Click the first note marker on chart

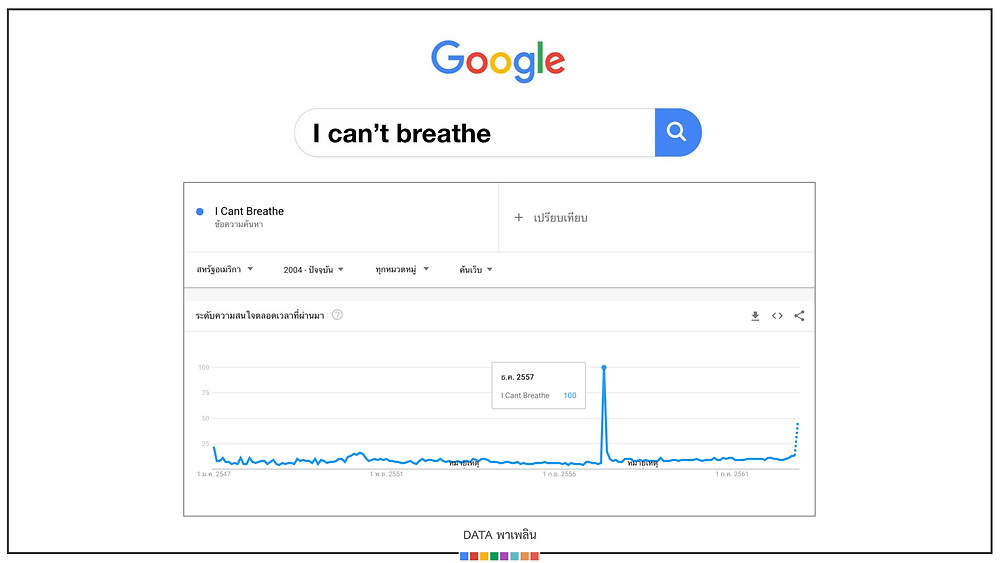(464, 463)
